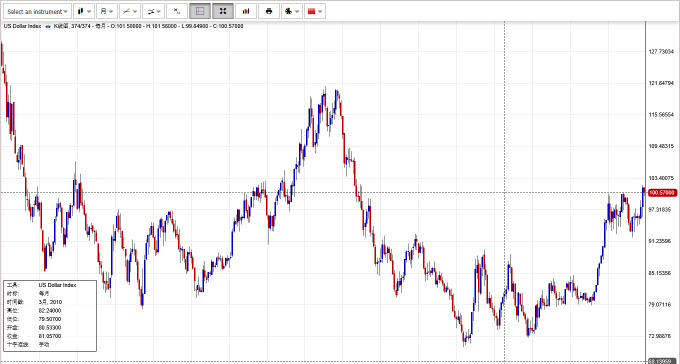
Task: Click the print chart icon
Action: [x=269, y=12]
